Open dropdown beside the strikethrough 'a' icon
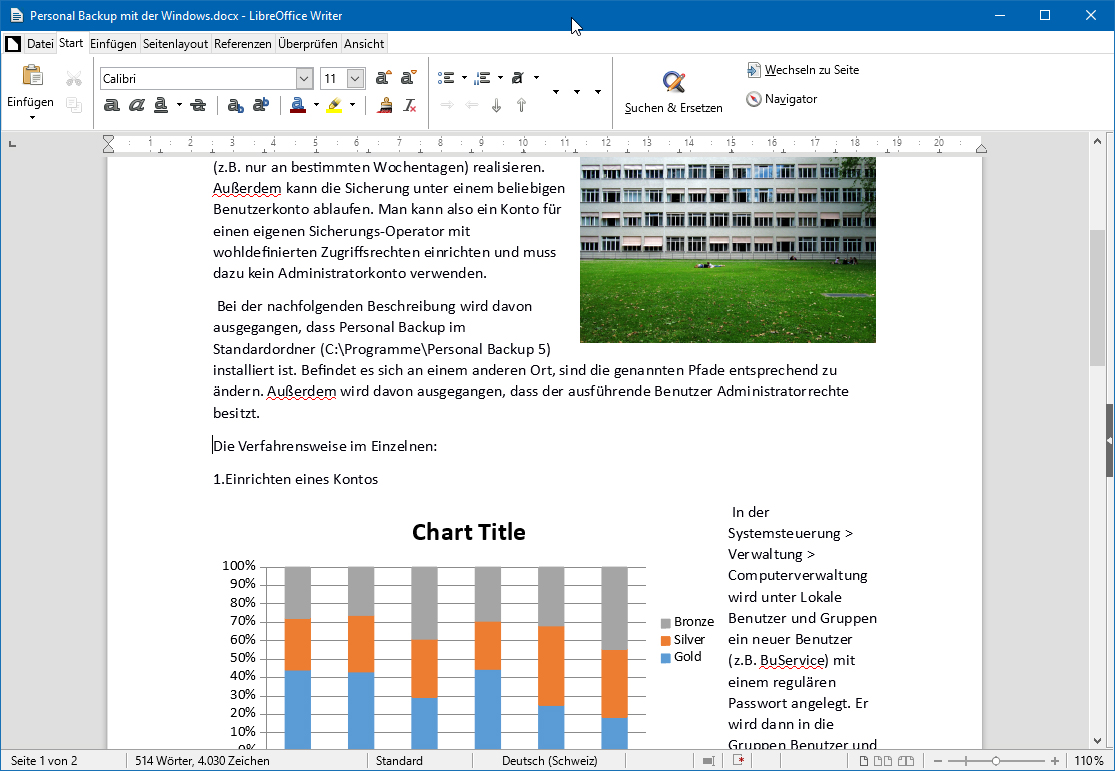Screen dimensions: 1115x771 (536, 78)
